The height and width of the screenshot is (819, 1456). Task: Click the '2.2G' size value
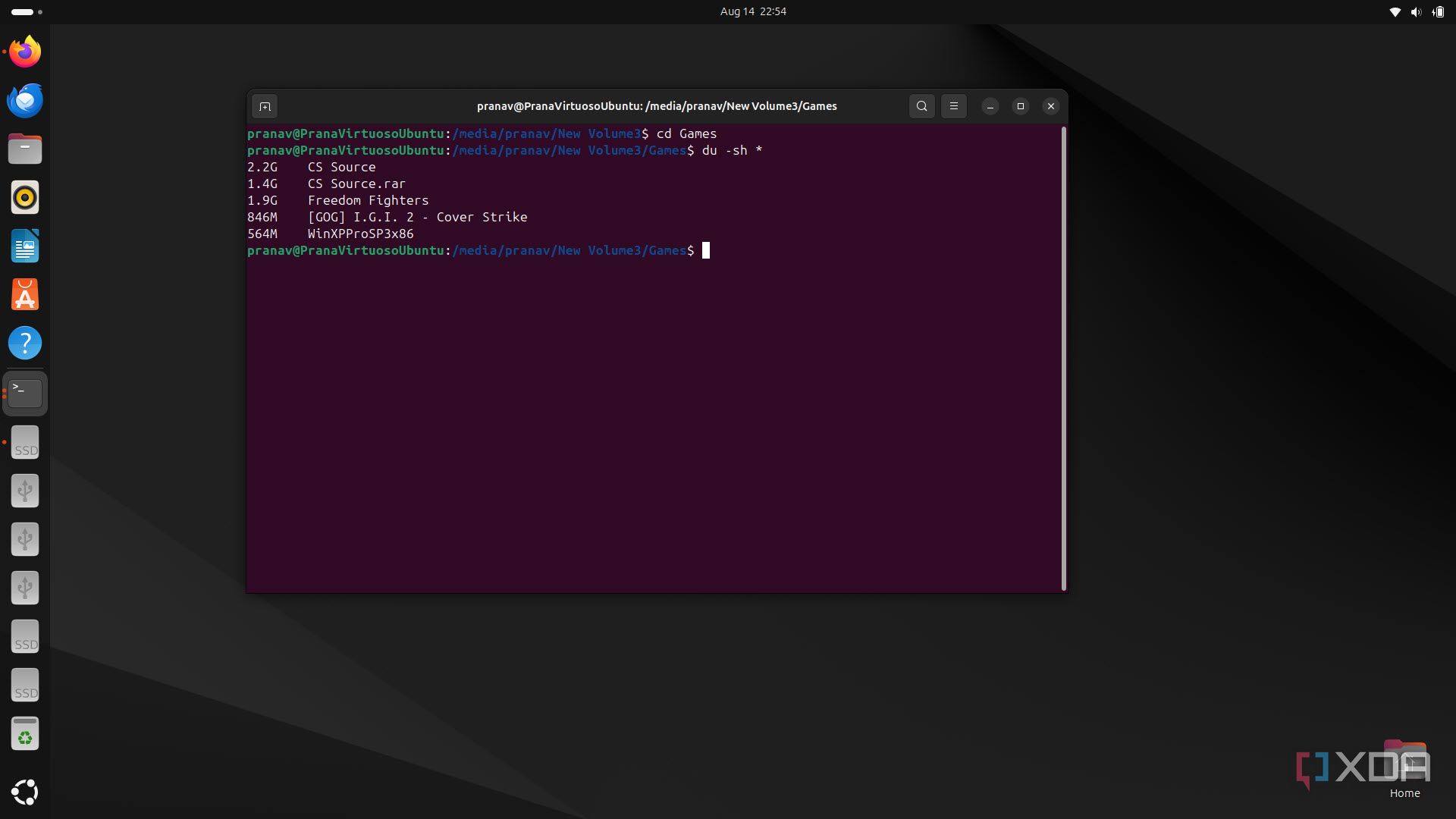pyautogui.click(x=262, y=167)
